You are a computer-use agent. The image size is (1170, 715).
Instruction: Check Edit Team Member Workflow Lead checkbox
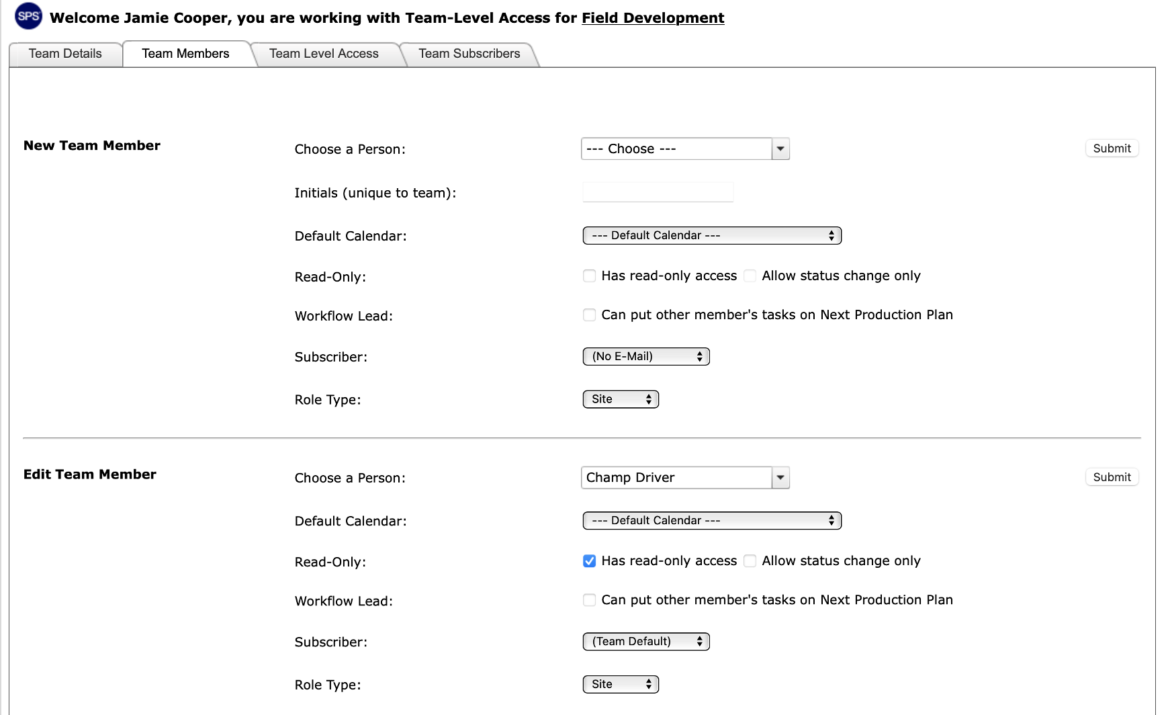click(x=589, y=600)
